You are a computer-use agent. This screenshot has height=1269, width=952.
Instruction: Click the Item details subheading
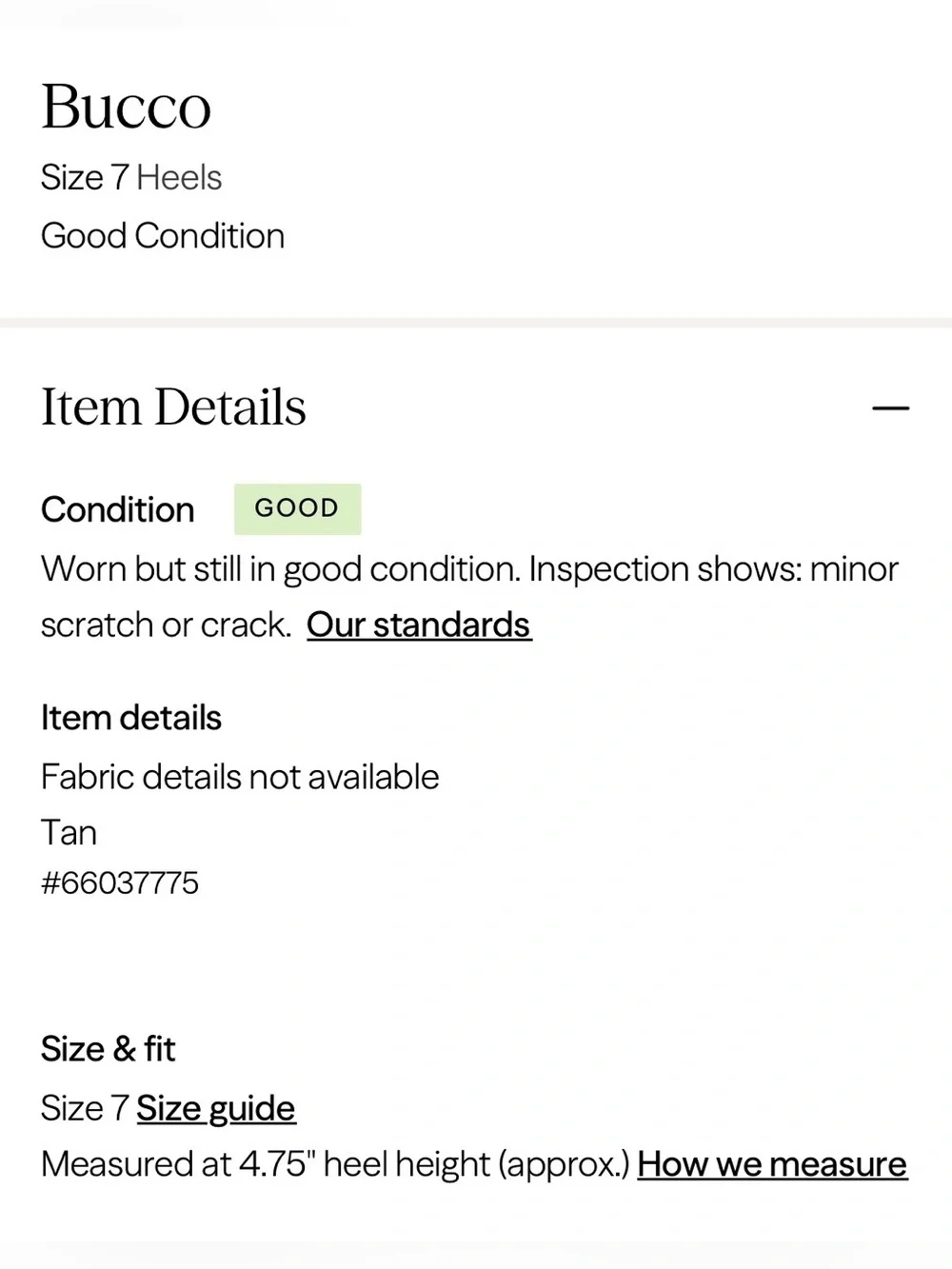click(131, 718)
